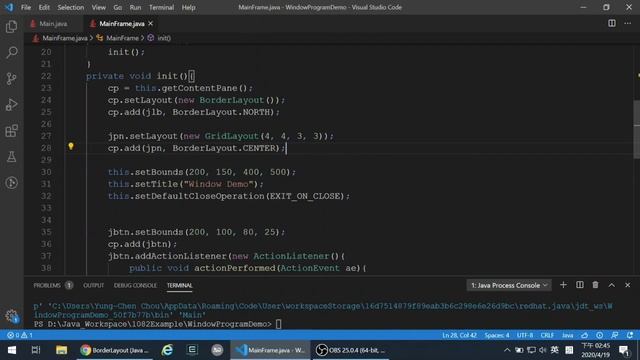
Task: Switch to the Output panel tab
Action: (x=93, y=285)
